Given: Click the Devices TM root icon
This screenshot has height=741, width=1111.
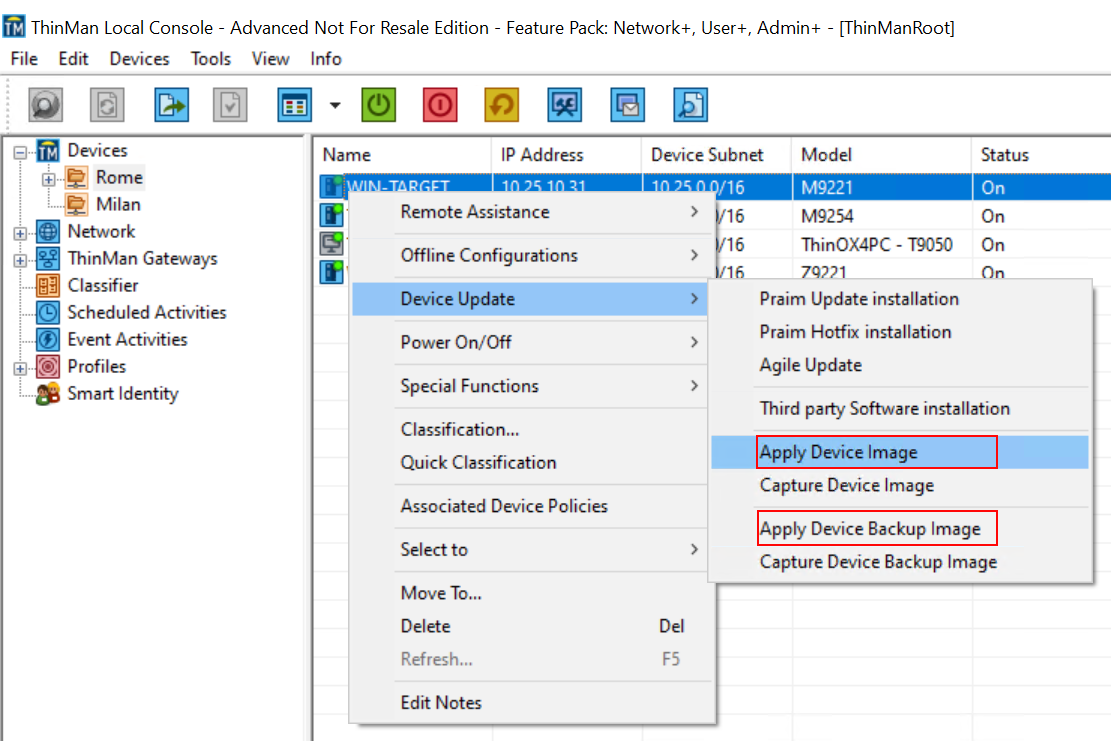Looking at the screenshot, I should pos(48,150).
